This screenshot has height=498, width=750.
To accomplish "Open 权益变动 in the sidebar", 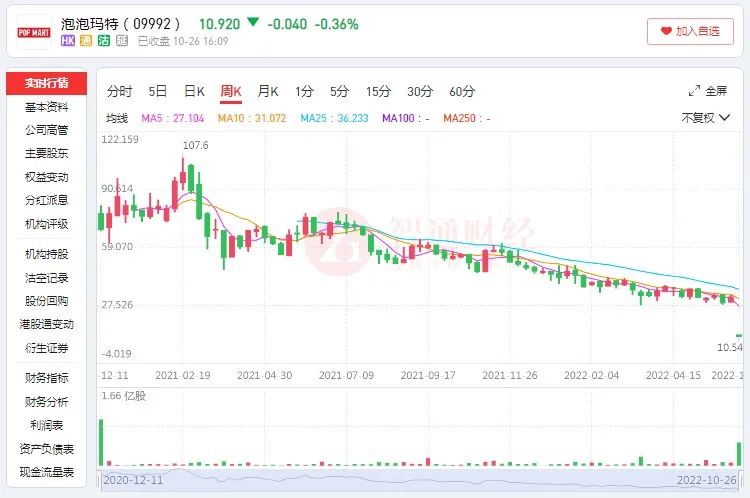I will [46, 177].
